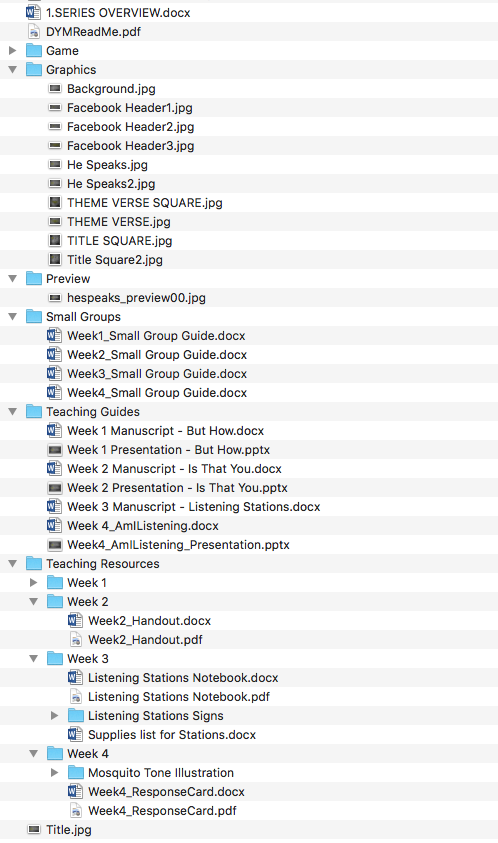Collapse the Week 2 subfolder

[33, 602]
